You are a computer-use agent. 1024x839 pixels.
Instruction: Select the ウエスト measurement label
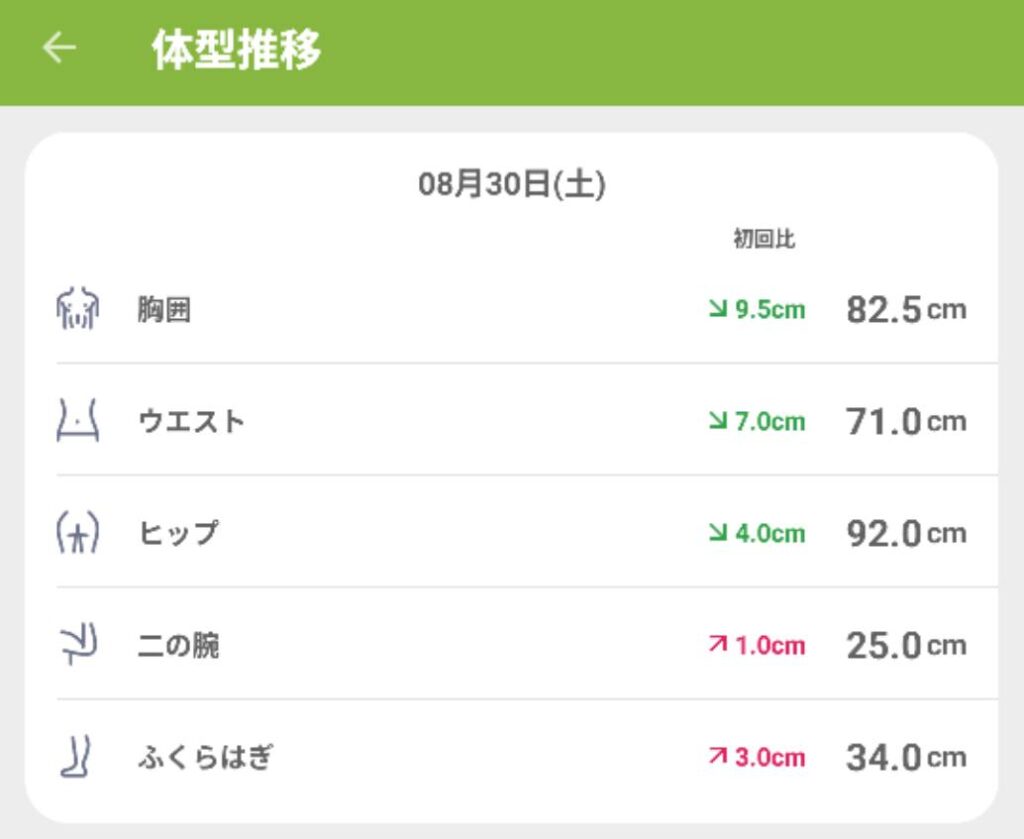click(x=191, y=421)
